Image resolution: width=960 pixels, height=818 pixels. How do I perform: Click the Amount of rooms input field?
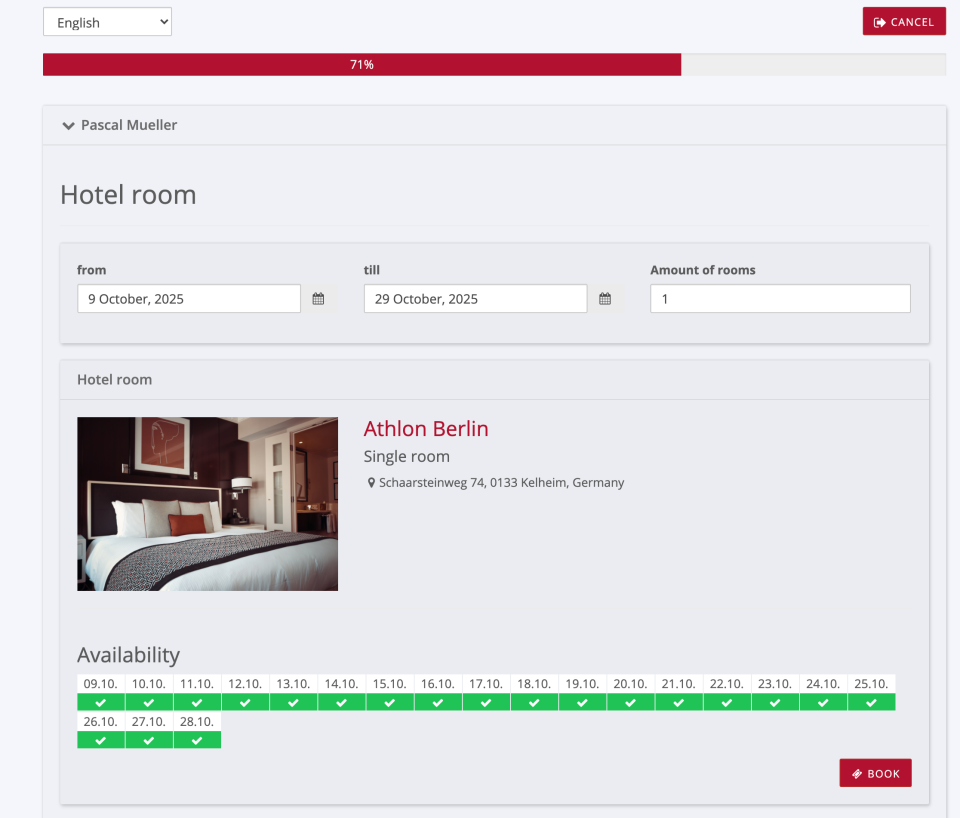(780, 298)
